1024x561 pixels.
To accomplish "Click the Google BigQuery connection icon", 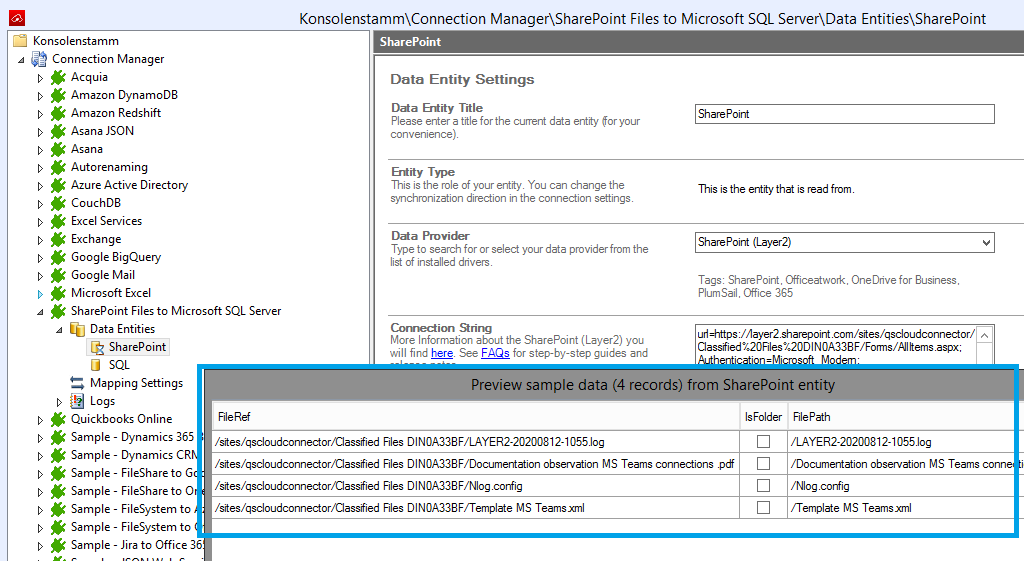I will click(x=58, y=257).
